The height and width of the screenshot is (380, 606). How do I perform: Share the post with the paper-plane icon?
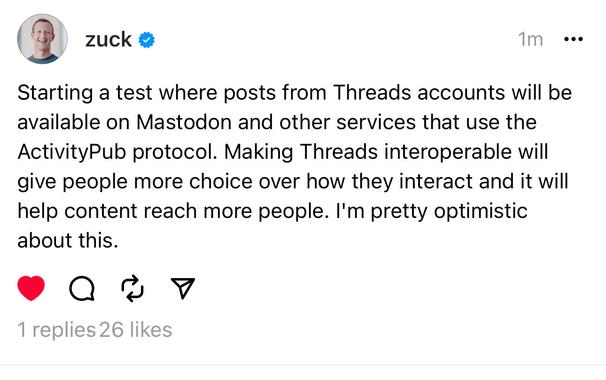click(183, 288)
